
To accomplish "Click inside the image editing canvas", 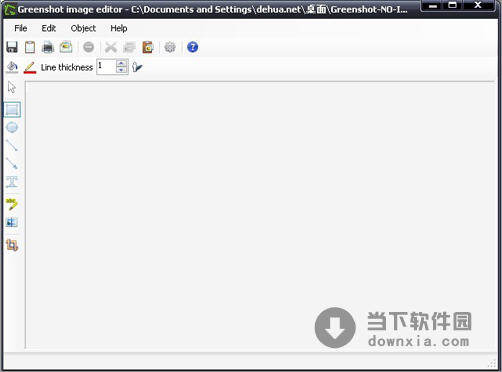I will (260, 215).
